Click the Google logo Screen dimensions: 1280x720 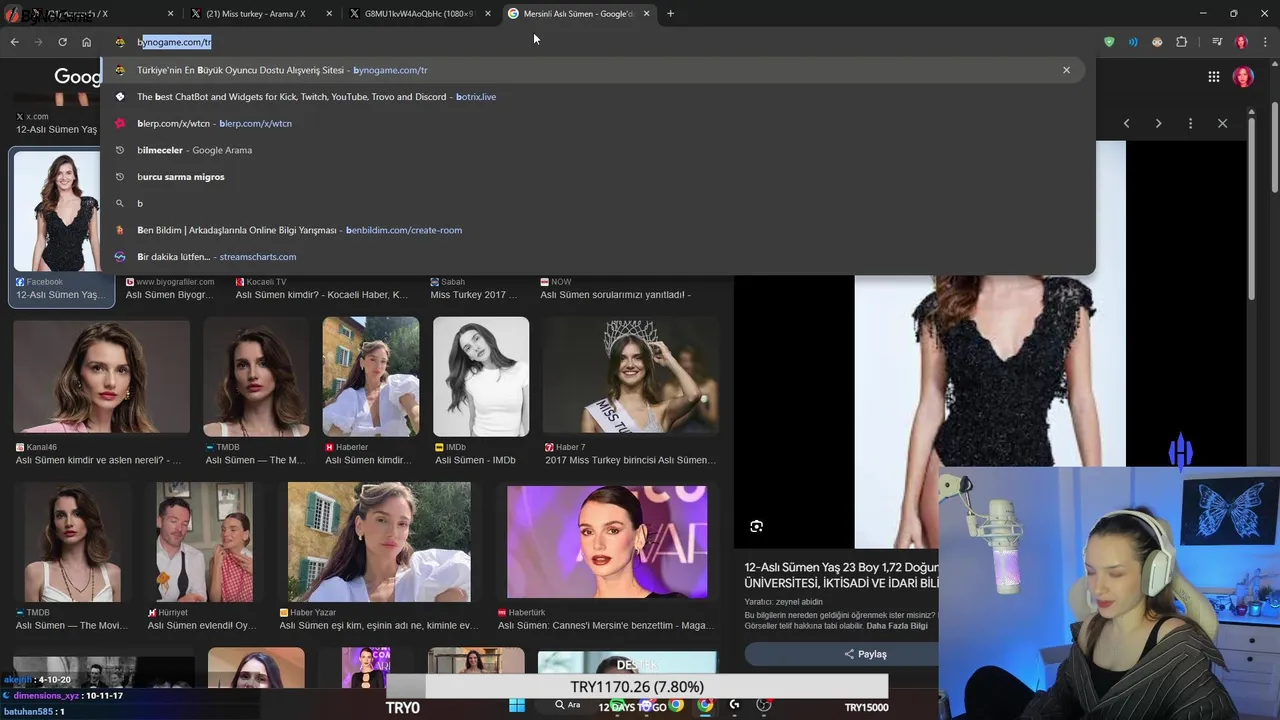[x=78, y=77]
